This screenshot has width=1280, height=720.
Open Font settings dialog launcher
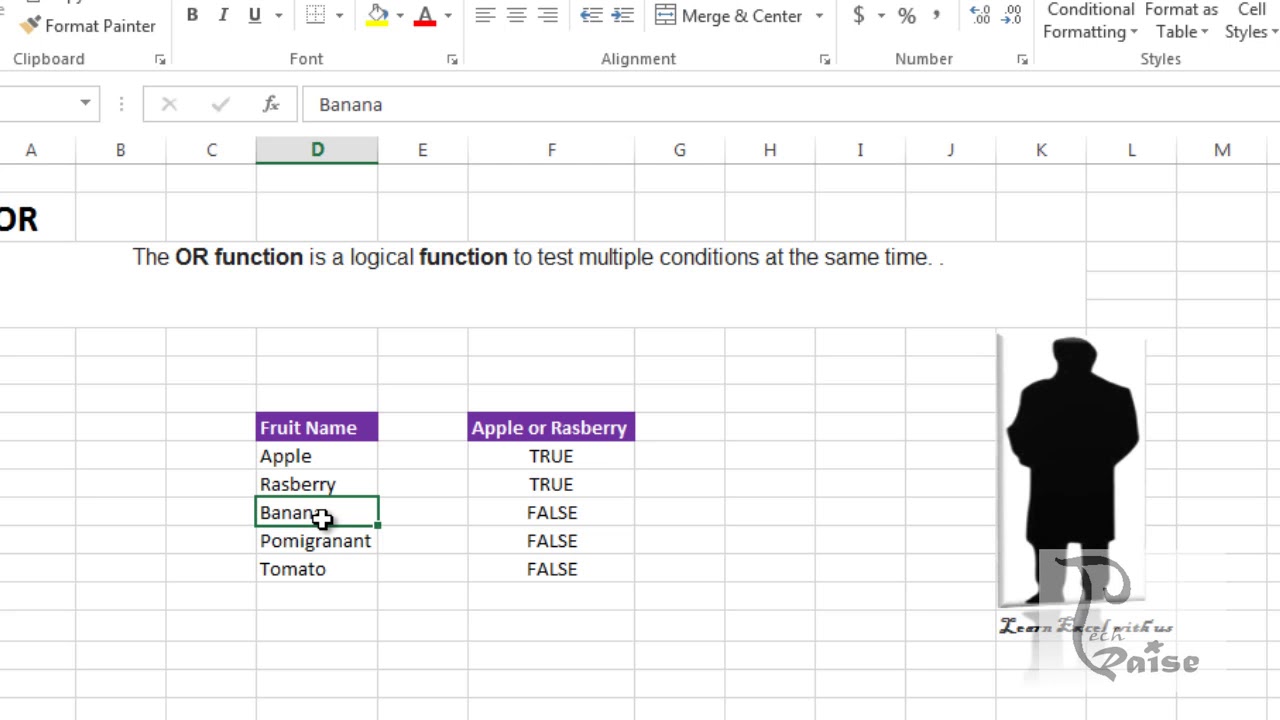[452, 60]
